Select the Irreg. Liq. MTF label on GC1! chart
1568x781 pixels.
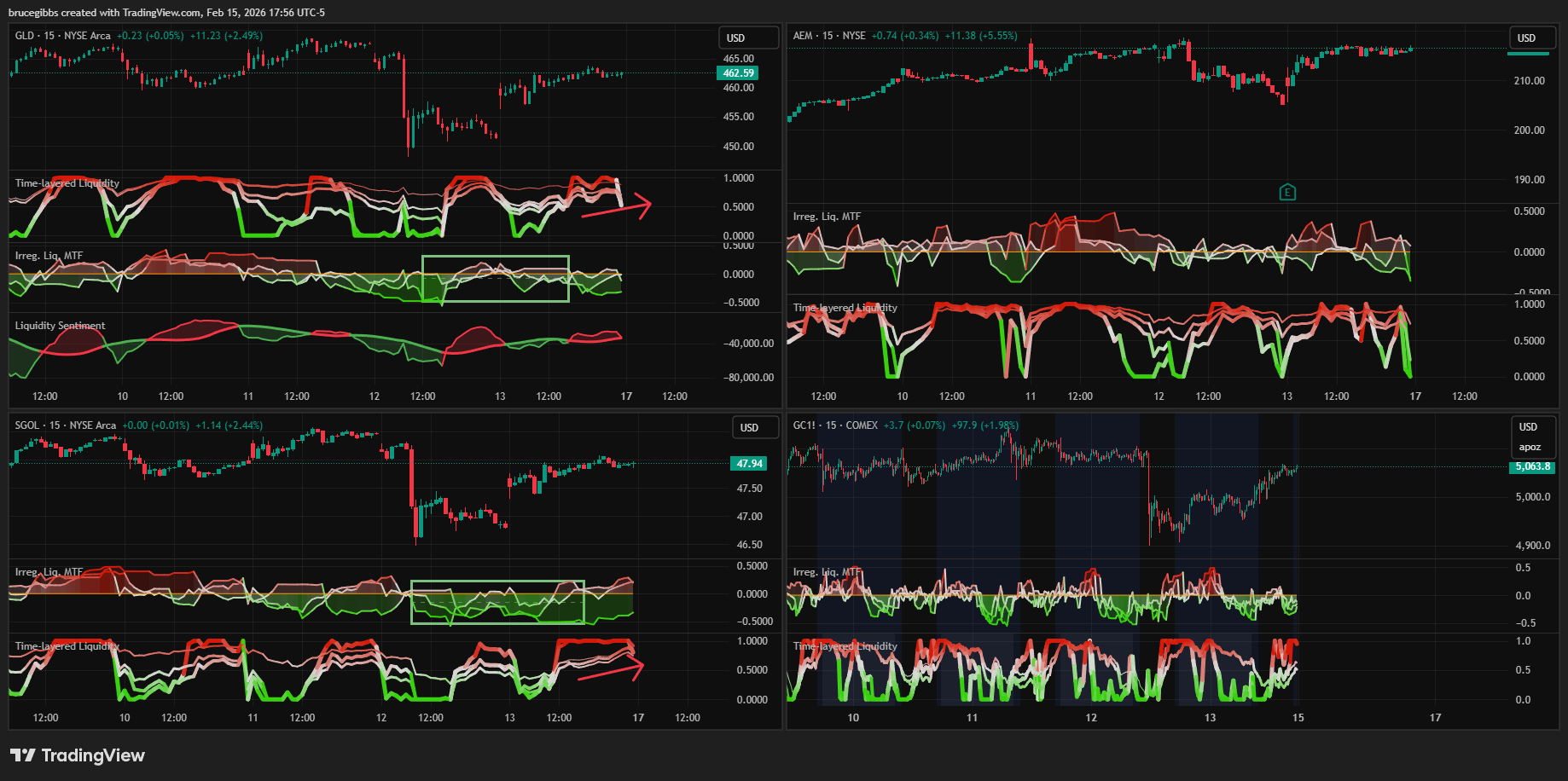click(x=827, y=572)
